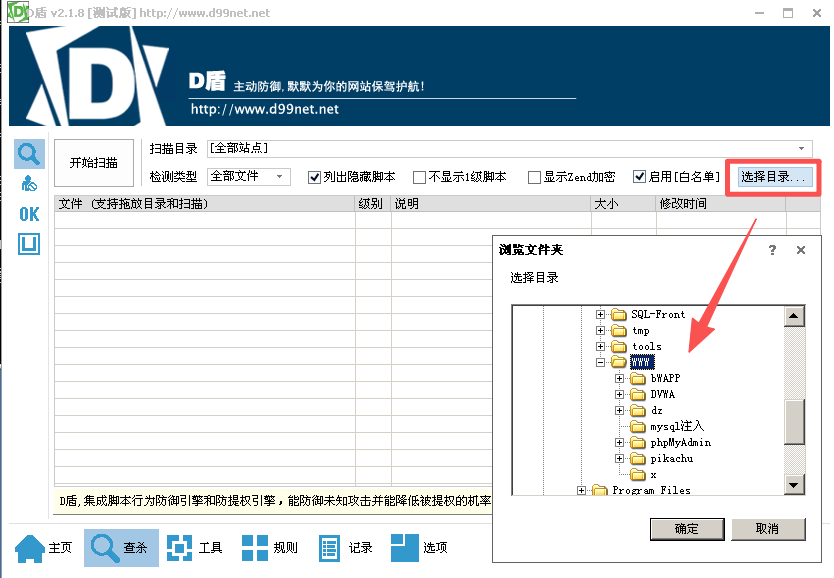Select the tools folder icon
The width and height of the screenshot is (834, 578).
619,346
